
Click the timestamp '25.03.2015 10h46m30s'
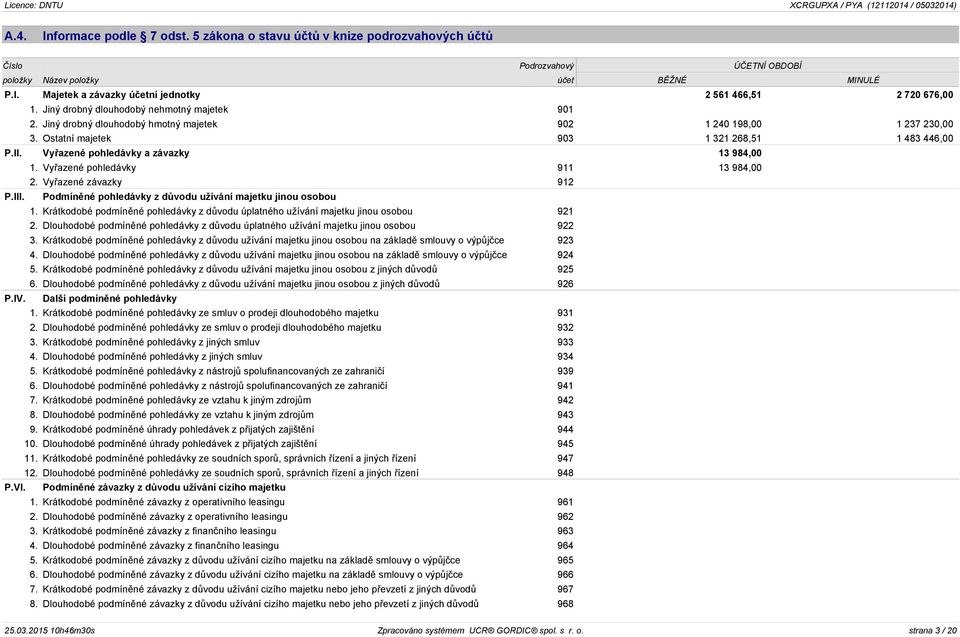pos(50,630)
